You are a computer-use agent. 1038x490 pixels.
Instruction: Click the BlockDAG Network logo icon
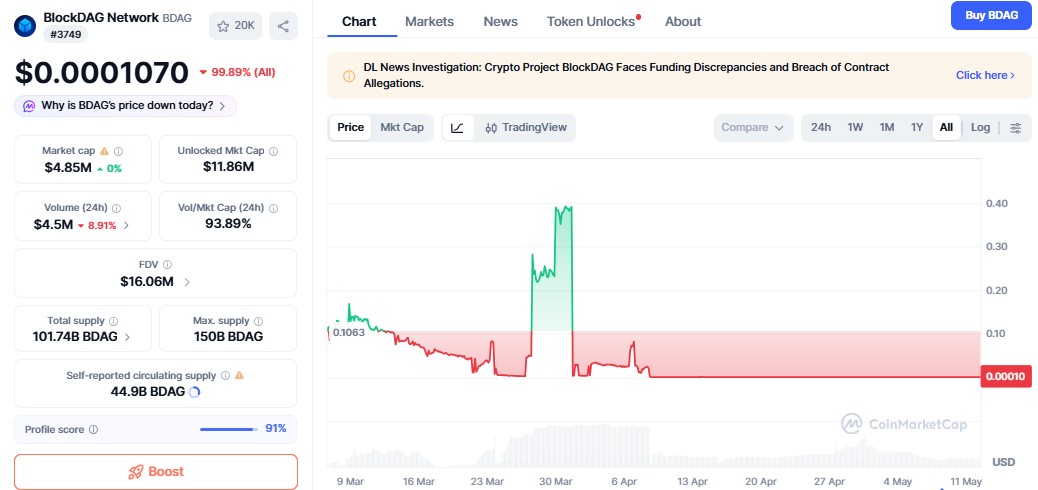(x=25, y=26)
